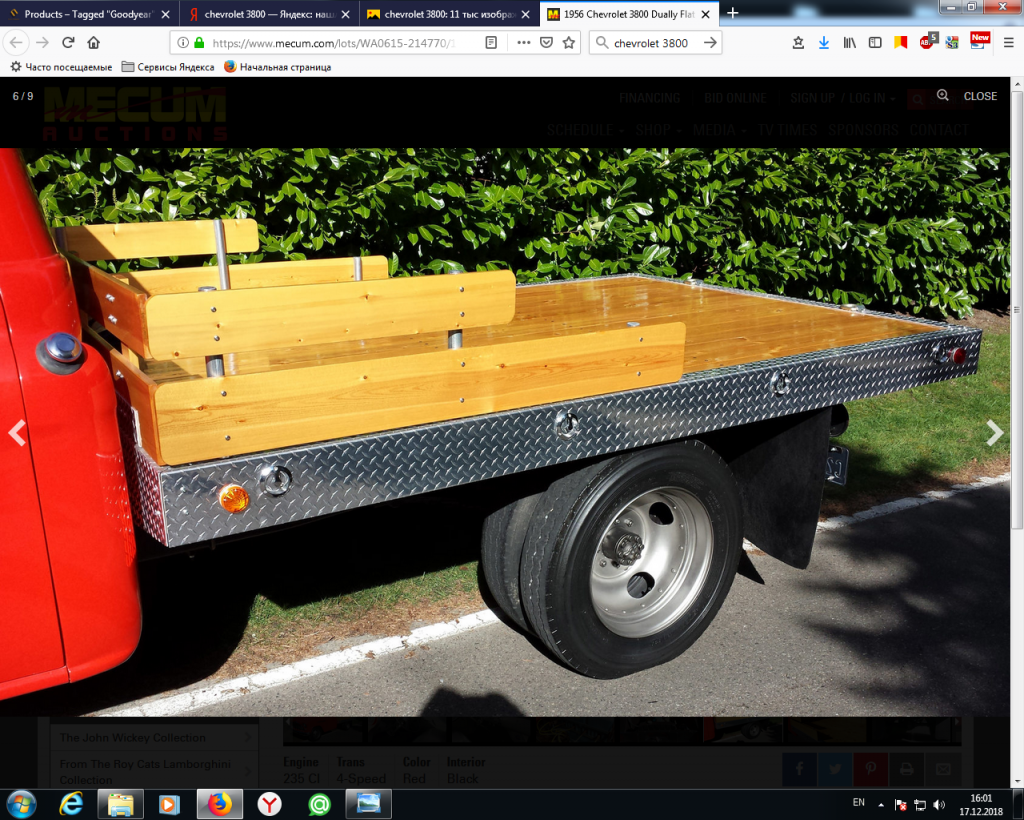Image resolution: width=1024 pixels, height=820 pixels.
Task: Open the Firefox hamburger menu
Action: click(1007, 43)
